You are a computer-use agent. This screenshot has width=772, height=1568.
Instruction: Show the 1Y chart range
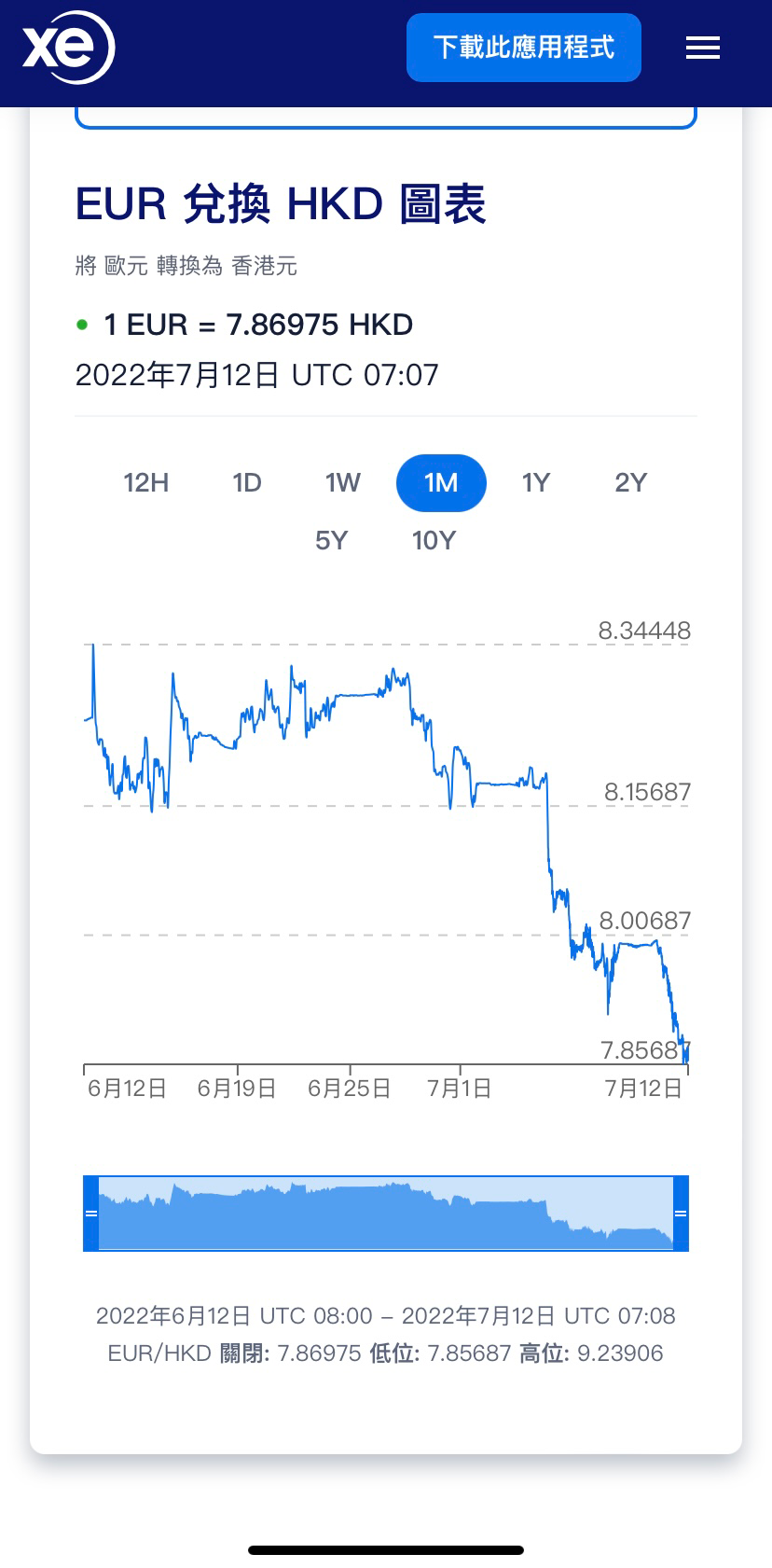(x=536, y=482)
